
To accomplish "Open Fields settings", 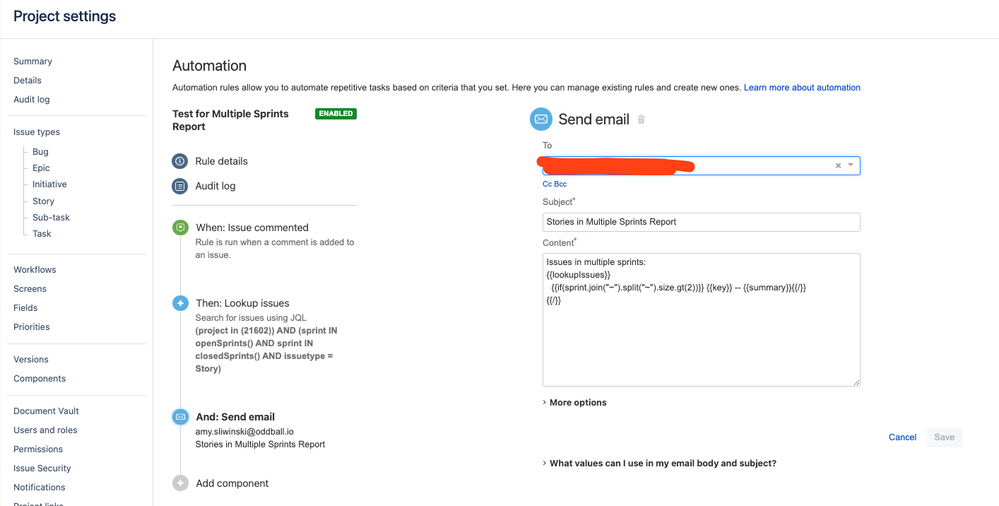I will tap(25, 308).
